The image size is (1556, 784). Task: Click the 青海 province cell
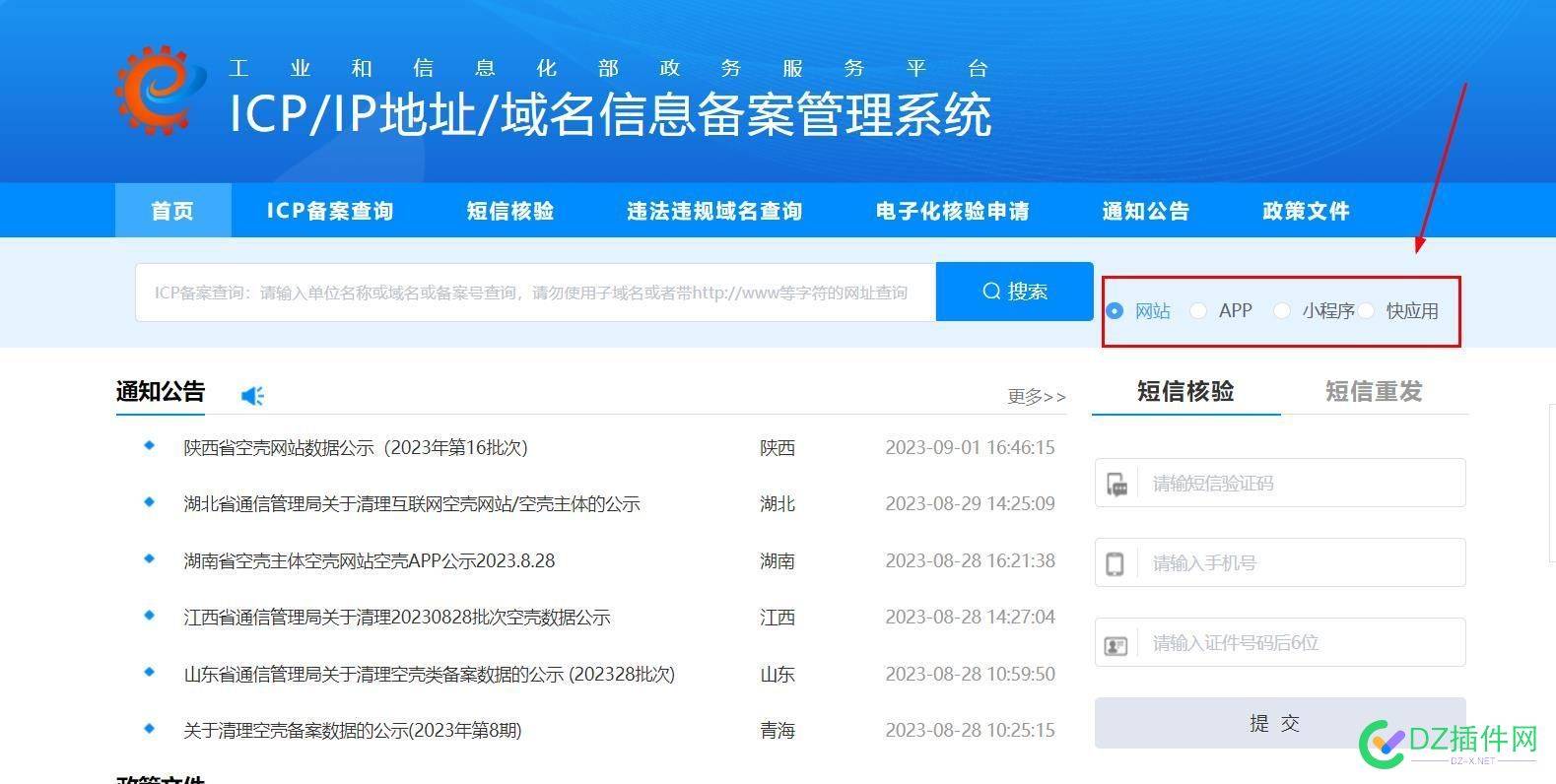(778, 730)
